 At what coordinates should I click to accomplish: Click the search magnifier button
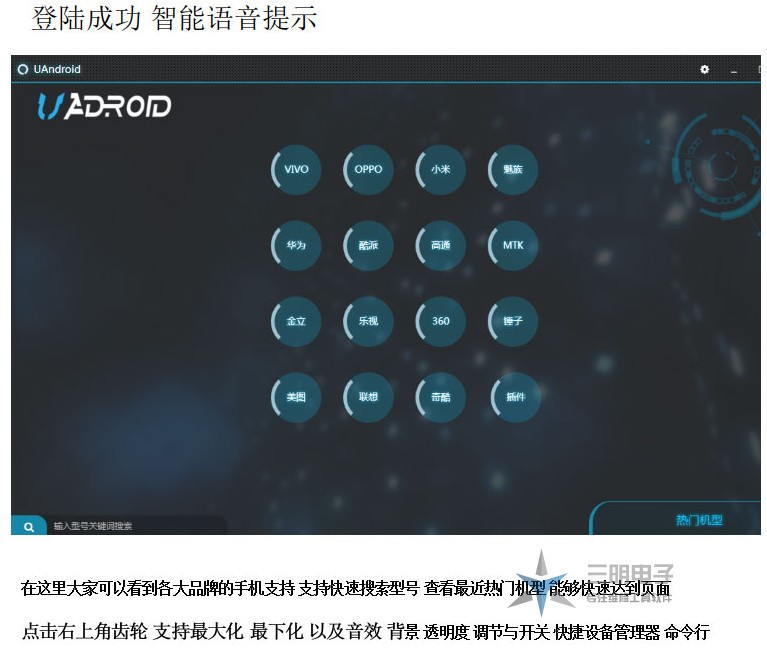click(x=29, y=526)
